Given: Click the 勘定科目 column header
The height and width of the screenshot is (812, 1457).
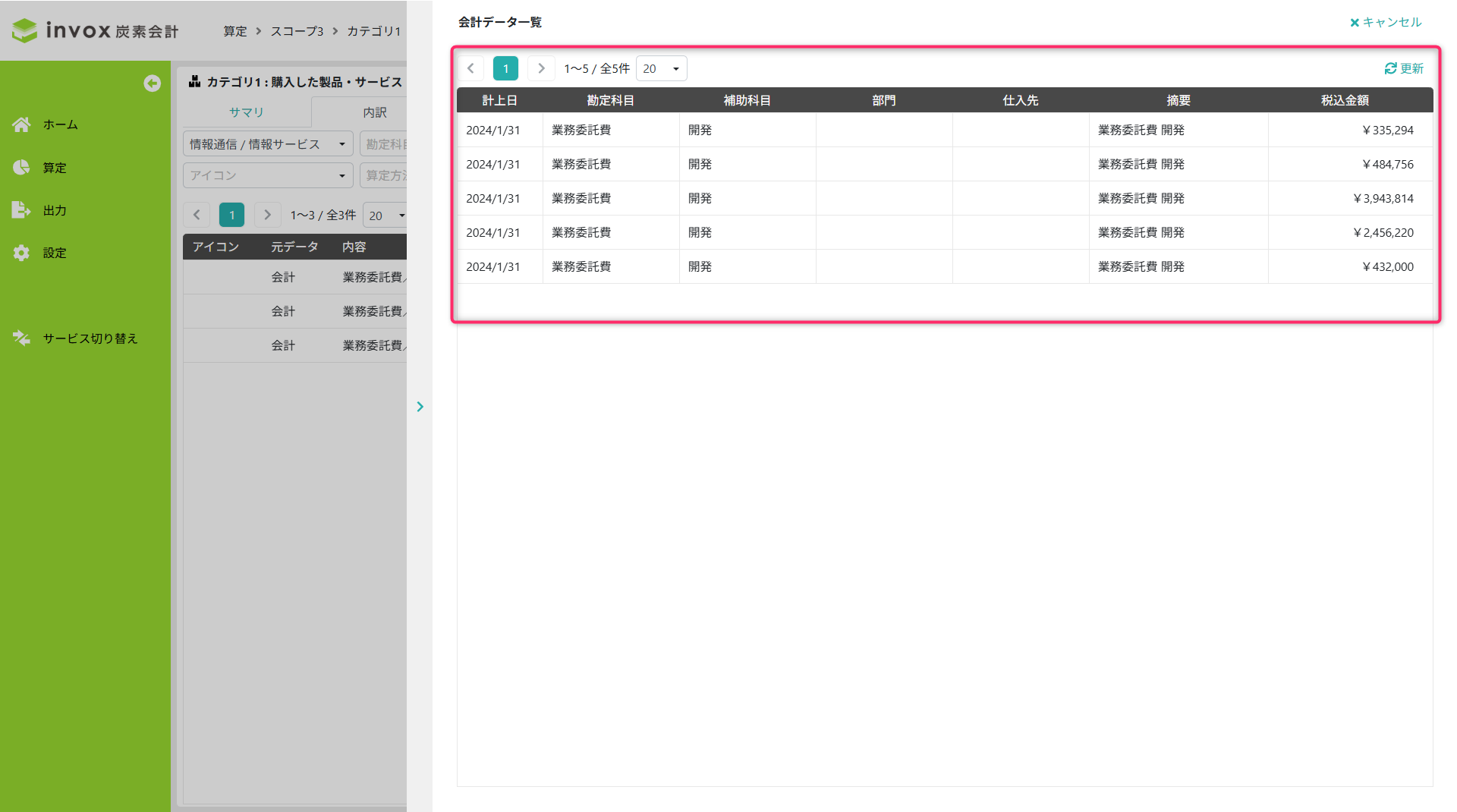Looking at the screenshot, I should tap(611, 100).
